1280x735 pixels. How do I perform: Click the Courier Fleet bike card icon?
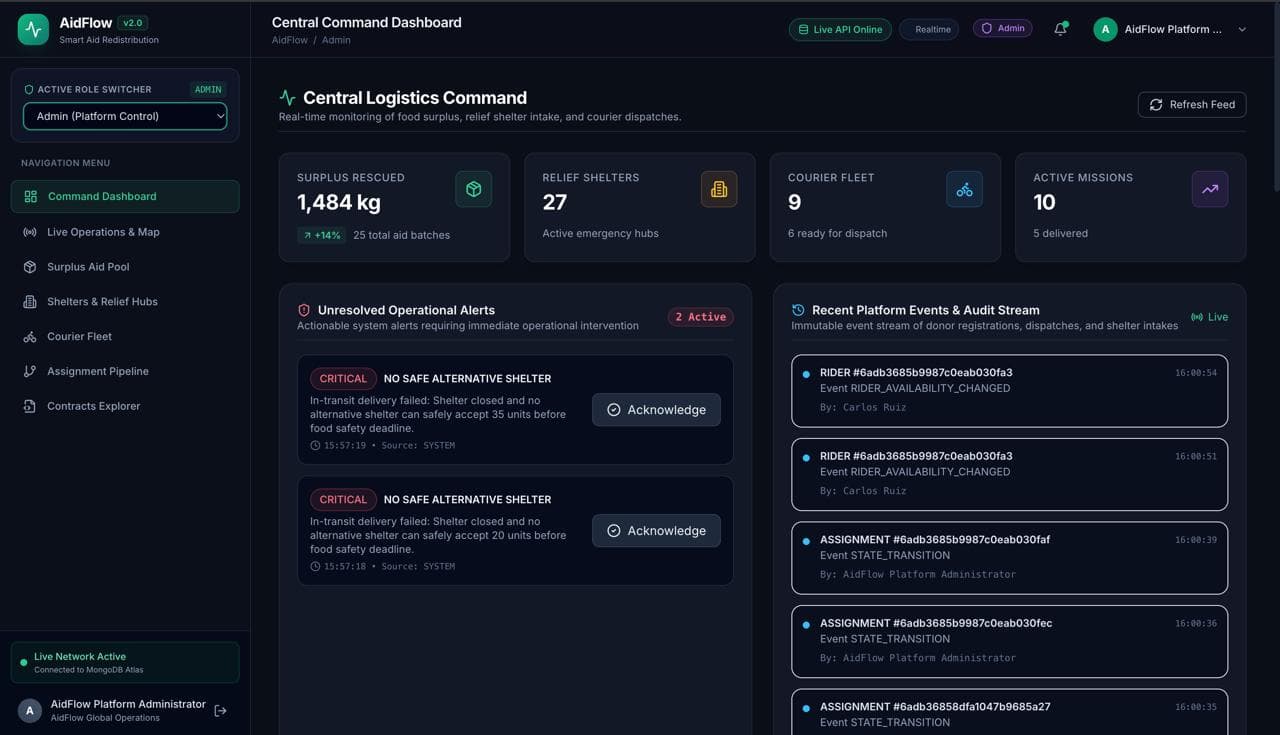pyautogui.click(x=964, y=189)
